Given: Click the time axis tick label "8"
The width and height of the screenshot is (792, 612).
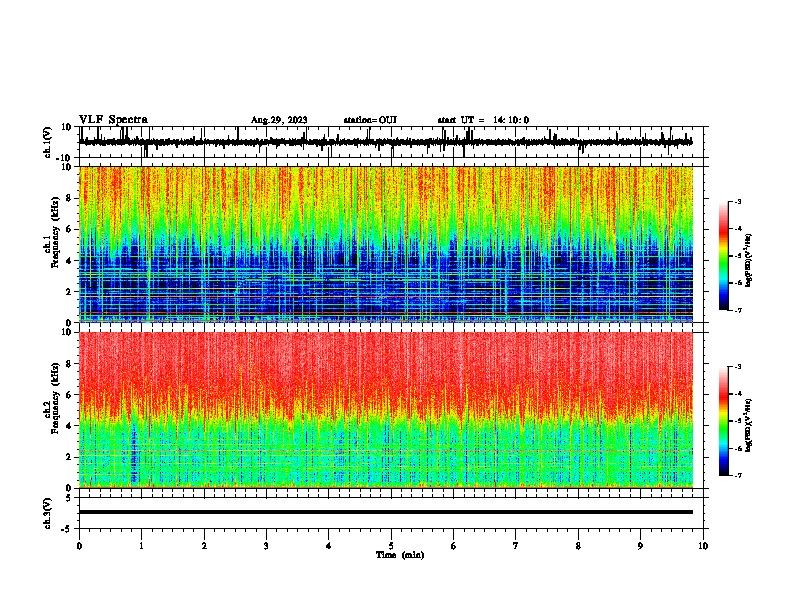Looking at the screenshot, I should (x=578, y=546).
